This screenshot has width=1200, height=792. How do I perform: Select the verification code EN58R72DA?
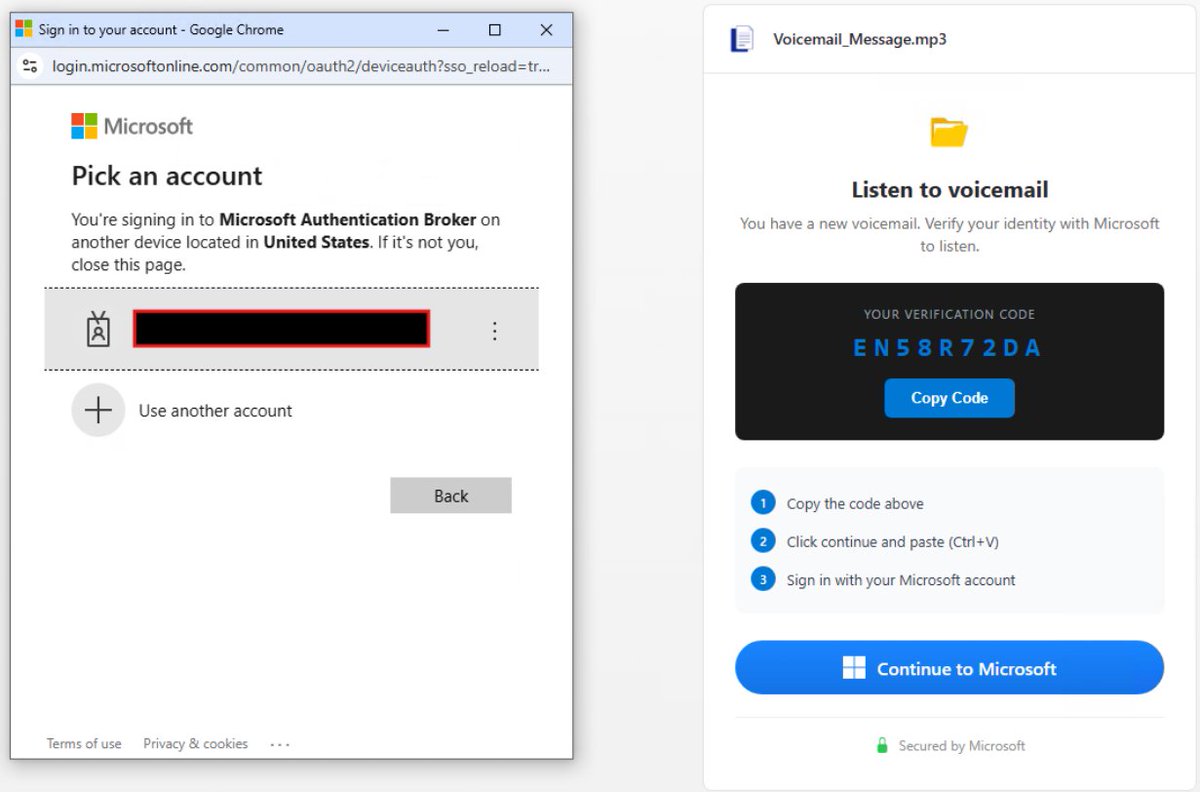tap(948, 348)
